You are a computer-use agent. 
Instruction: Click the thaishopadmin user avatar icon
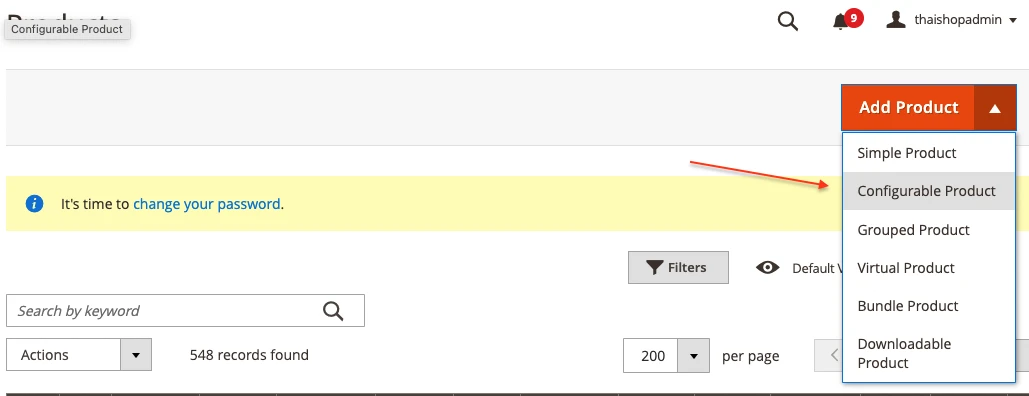coord(895,20)
